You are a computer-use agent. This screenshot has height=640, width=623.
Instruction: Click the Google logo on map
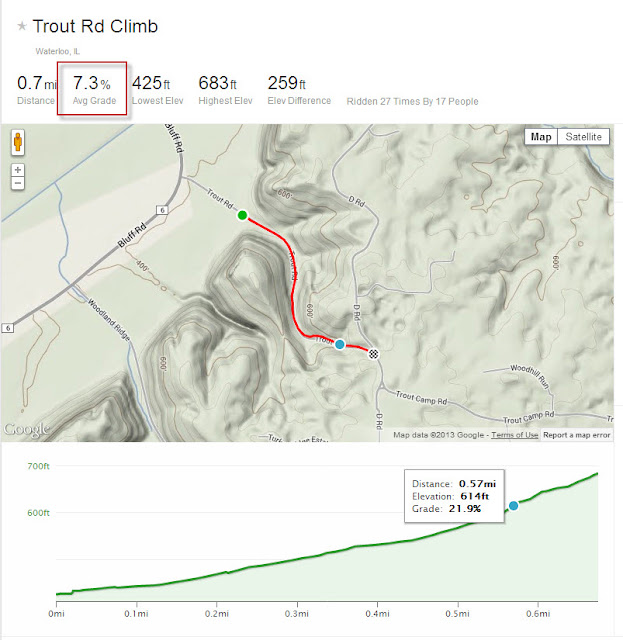[27, 429]
